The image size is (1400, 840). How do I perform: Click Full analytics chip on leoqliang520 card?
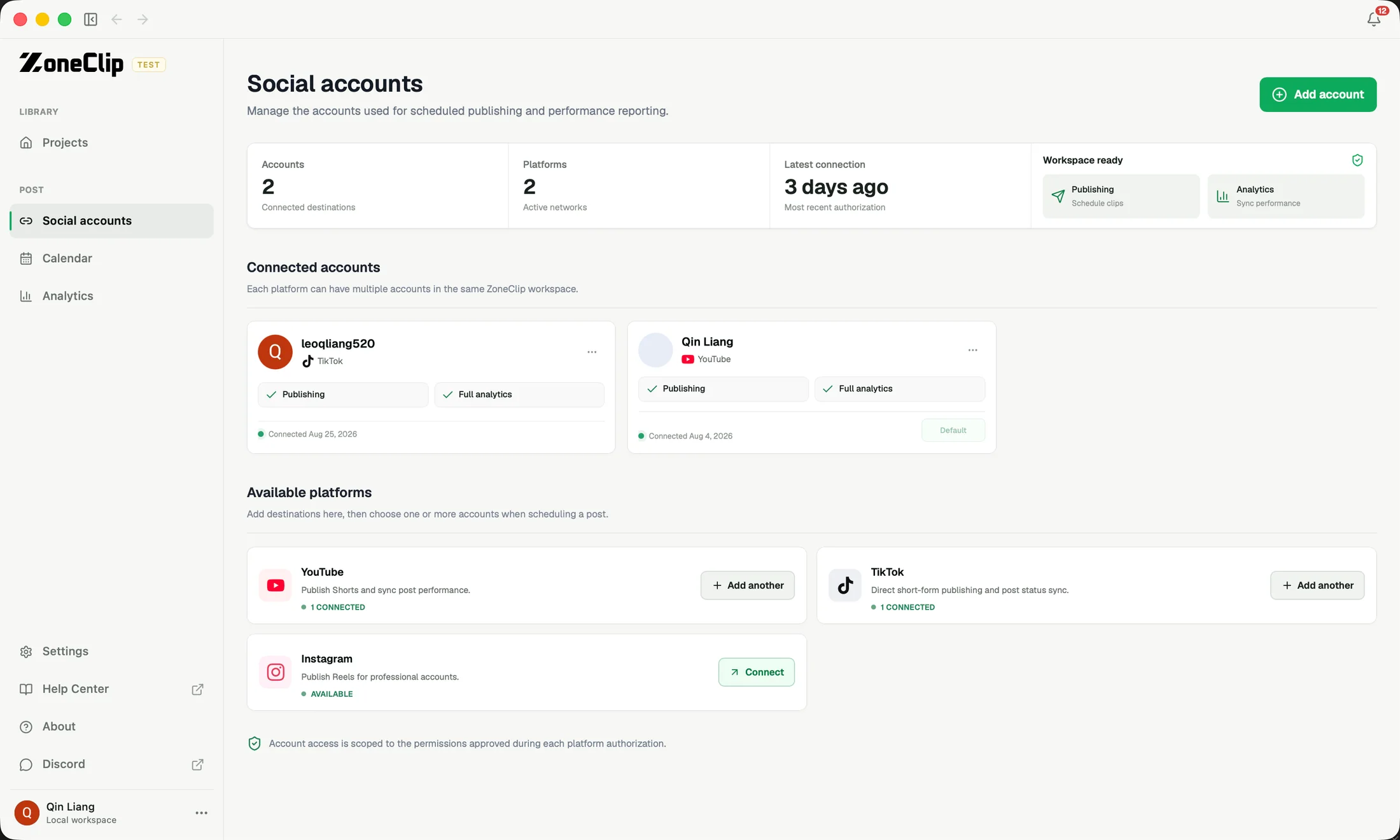point(519,395)
